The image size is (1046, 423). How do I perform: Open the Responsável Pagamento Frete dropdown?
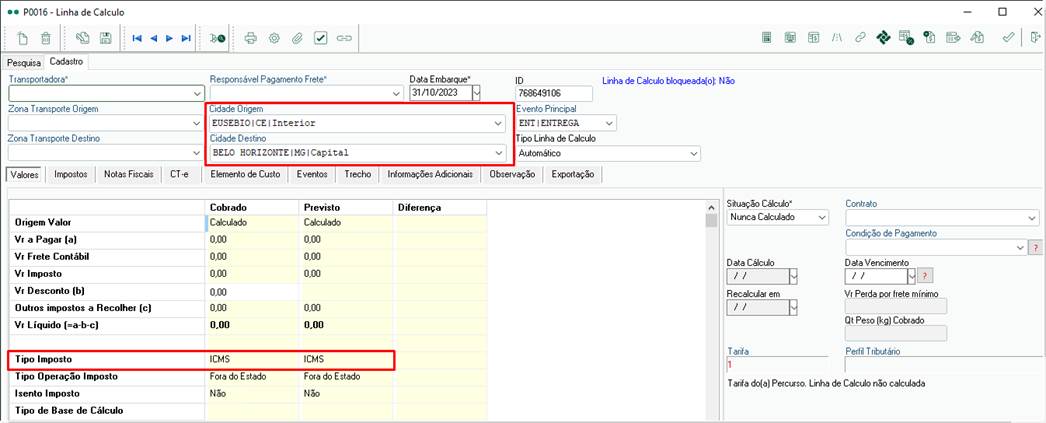[x=398, y=93]
